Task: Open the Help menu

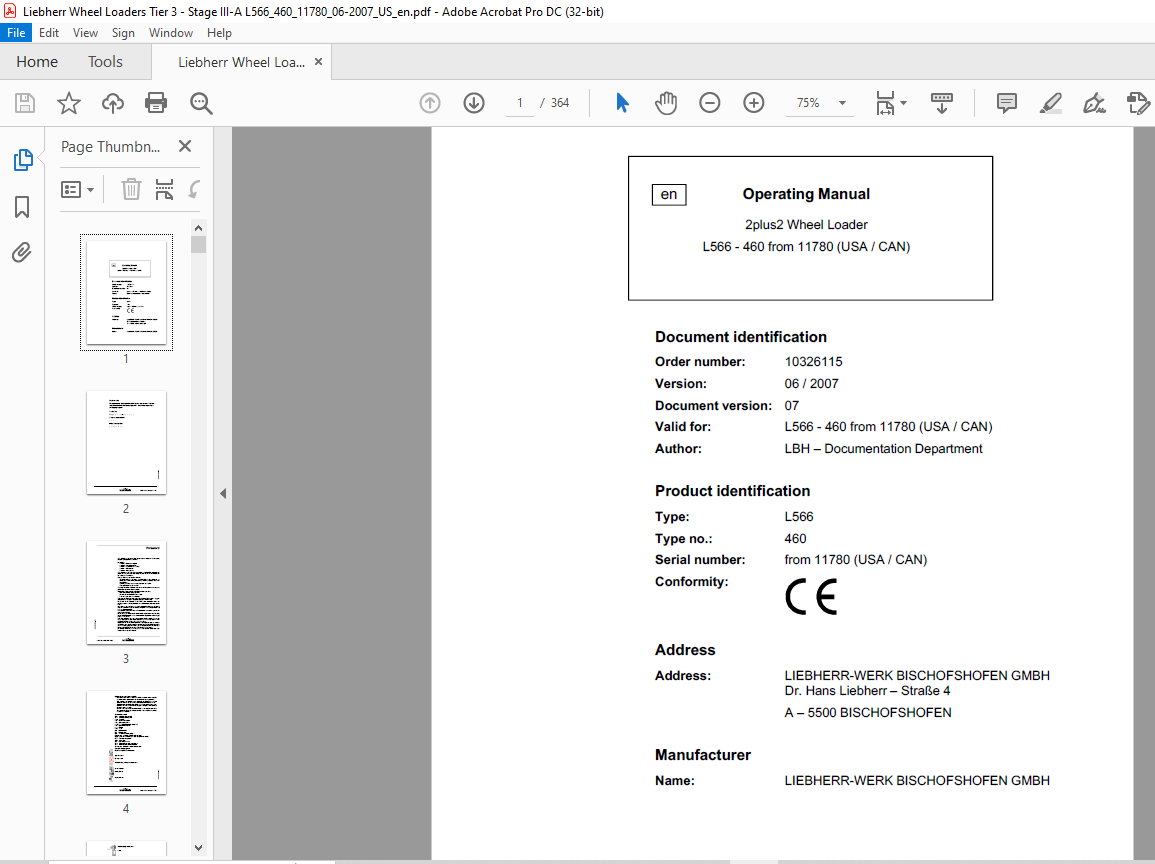Action: 219,32
